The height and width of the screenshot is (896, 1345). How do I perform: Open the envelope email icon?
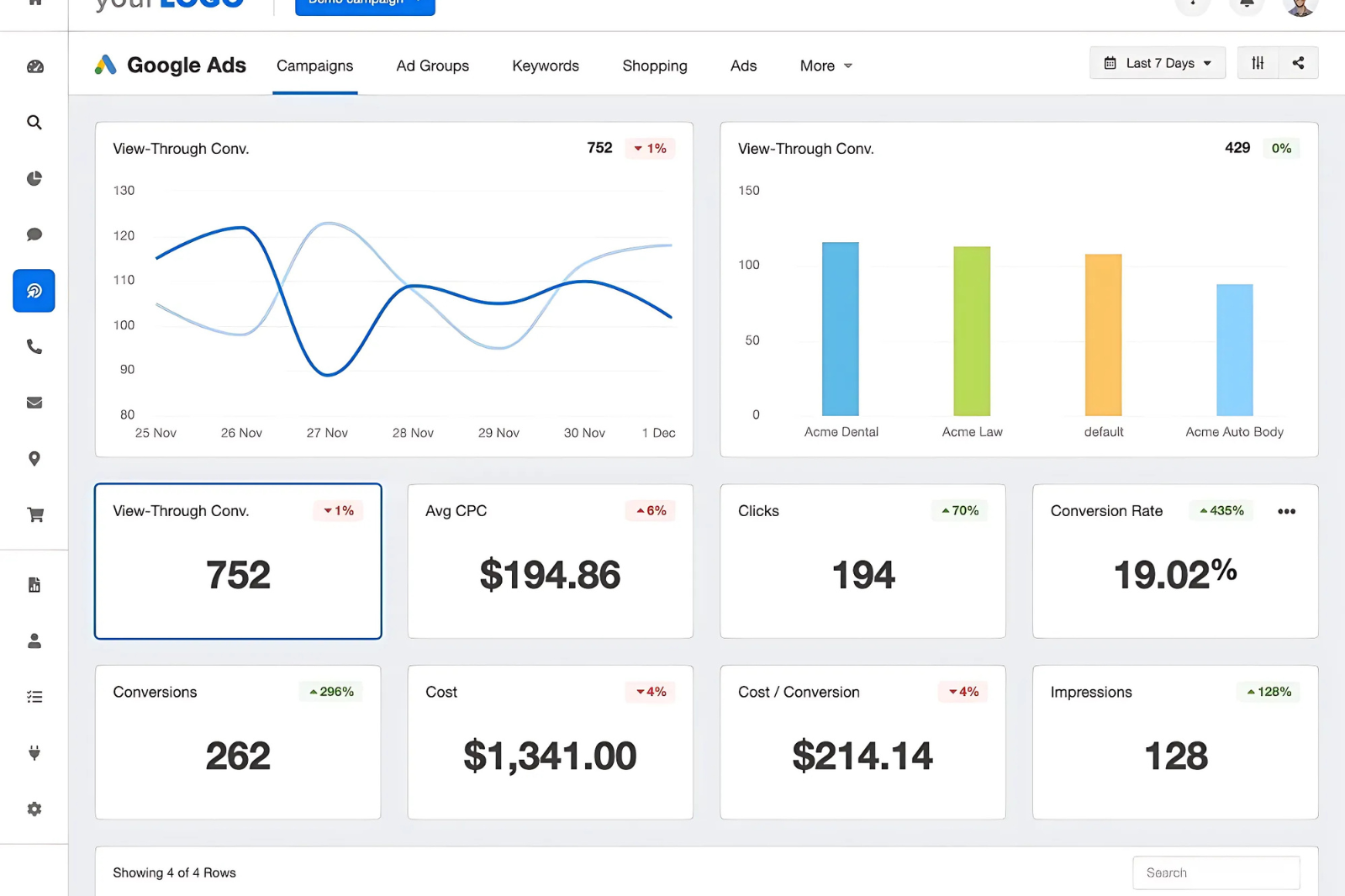(34, 403)
